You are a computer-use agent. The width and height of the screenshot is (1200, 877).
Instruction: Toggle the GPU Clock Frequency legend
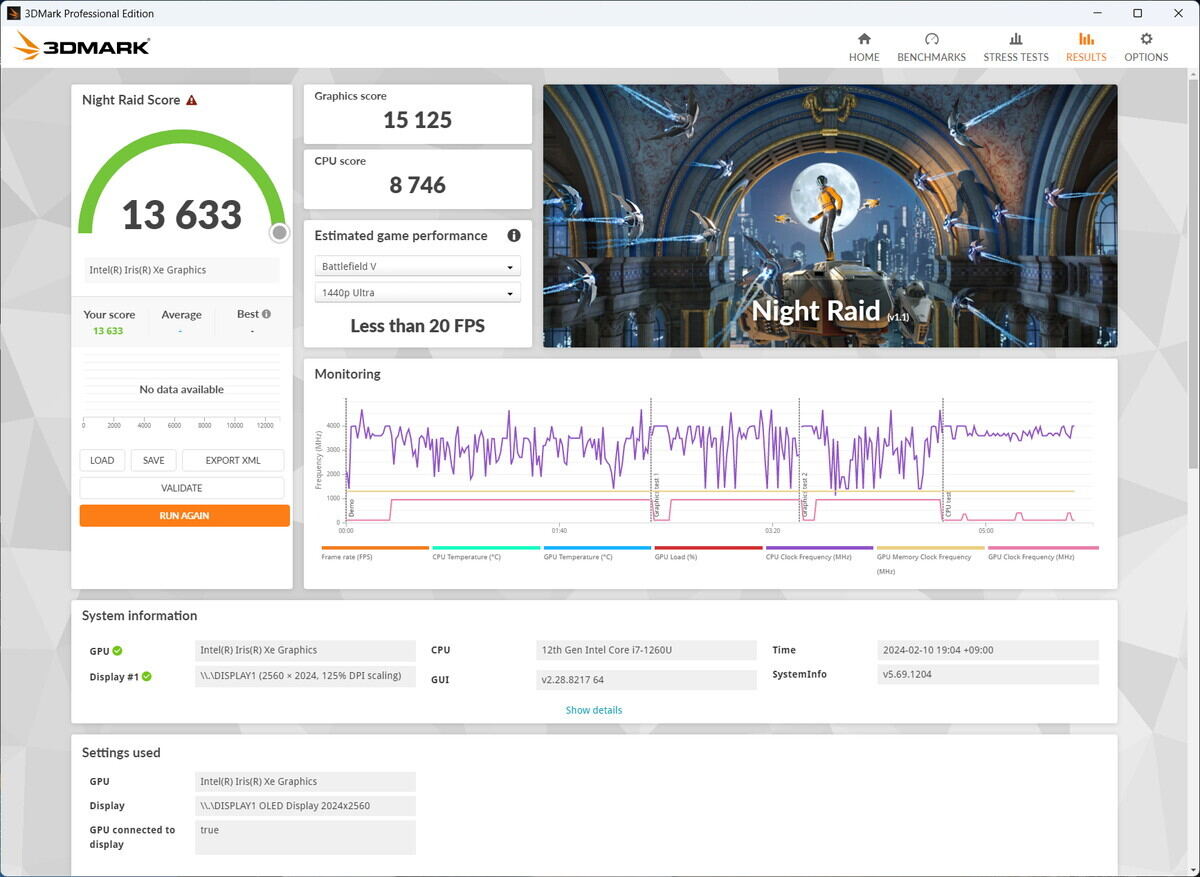click(1042, 552)
